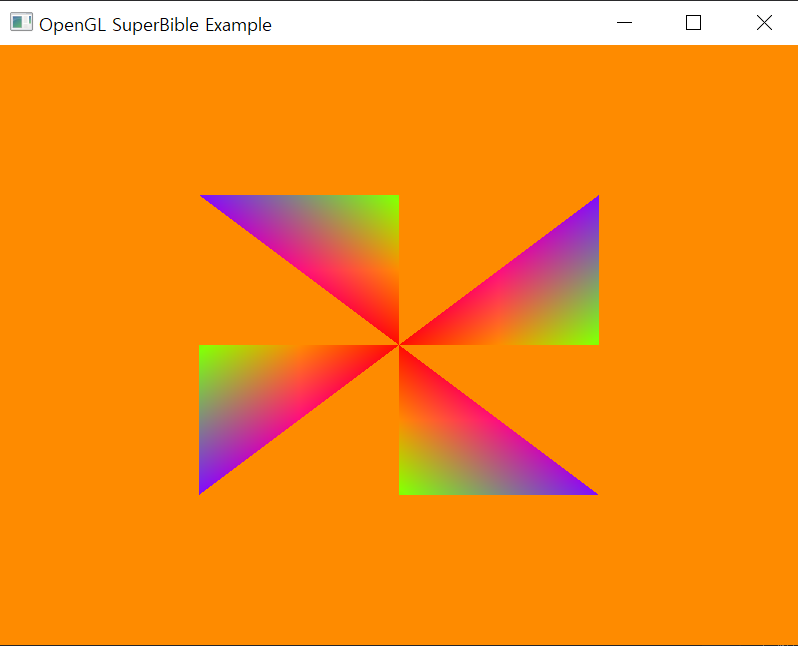Close the OpenGL SuperBible Example window

pyautogui.click(x=764, y=22)
